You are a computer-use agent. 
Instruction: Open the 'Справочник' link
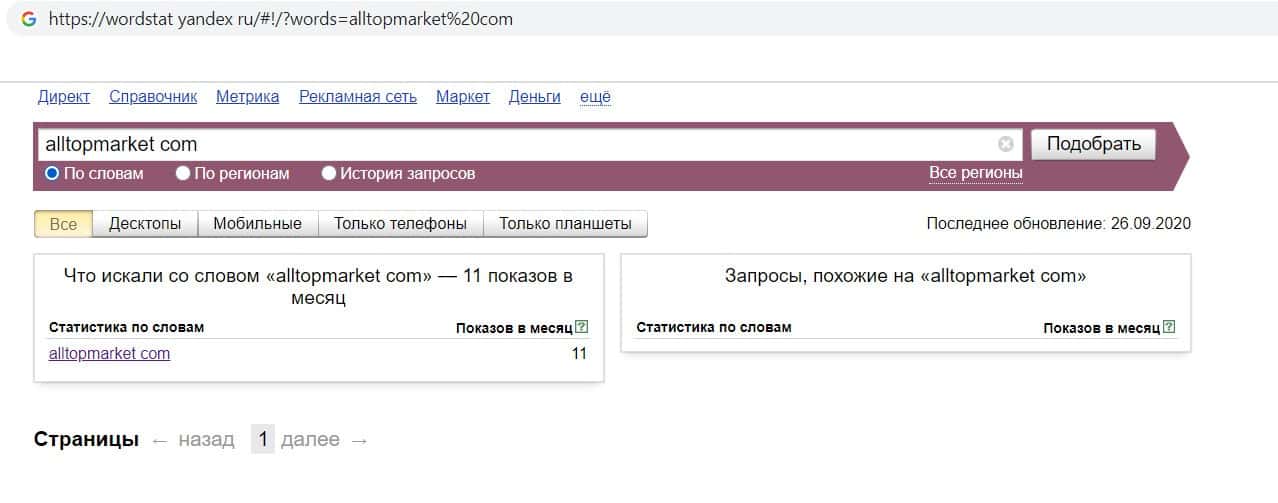tap(153, 97)
